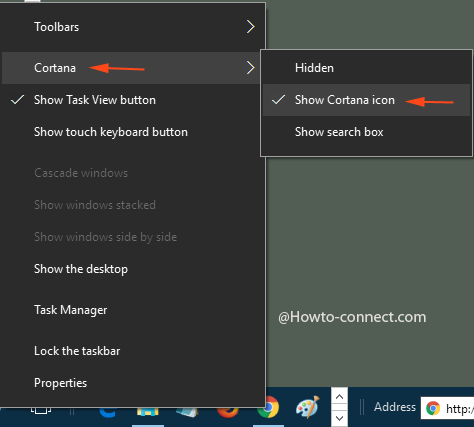Select the Cortana menu entry
Screen dimensions: 474x427
click(131, 68)
